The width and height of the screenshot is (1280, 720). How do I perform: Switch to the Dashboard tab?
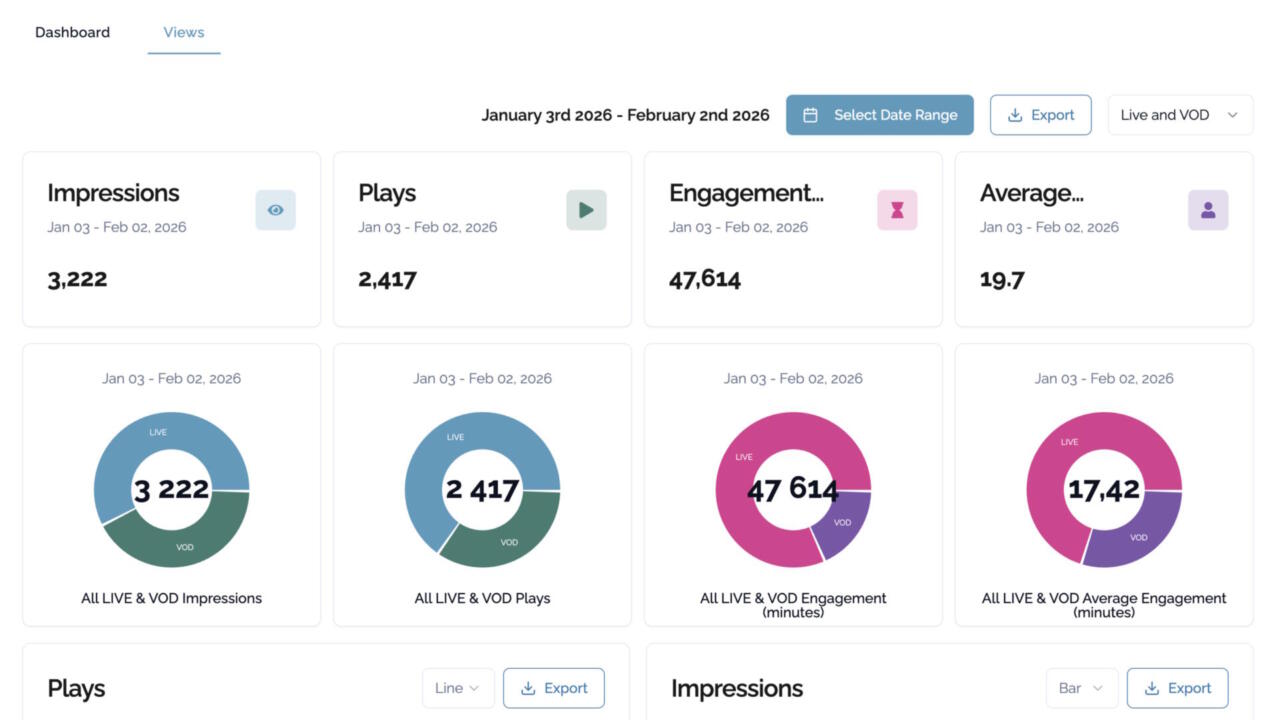point(72,32)
